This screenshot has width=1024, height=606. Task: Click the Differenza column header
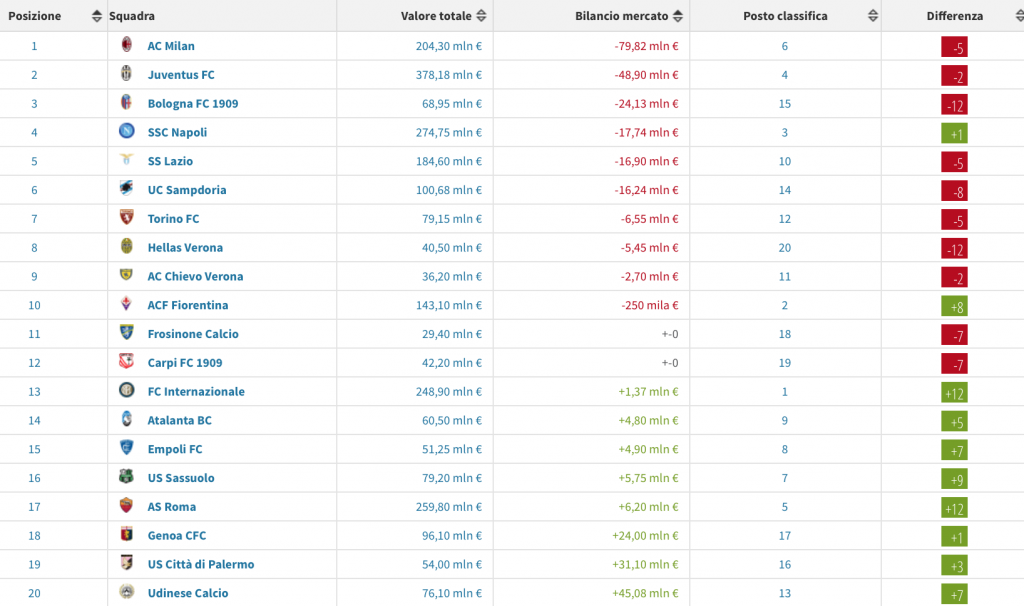pyautogui.click(x=954, y=16)
